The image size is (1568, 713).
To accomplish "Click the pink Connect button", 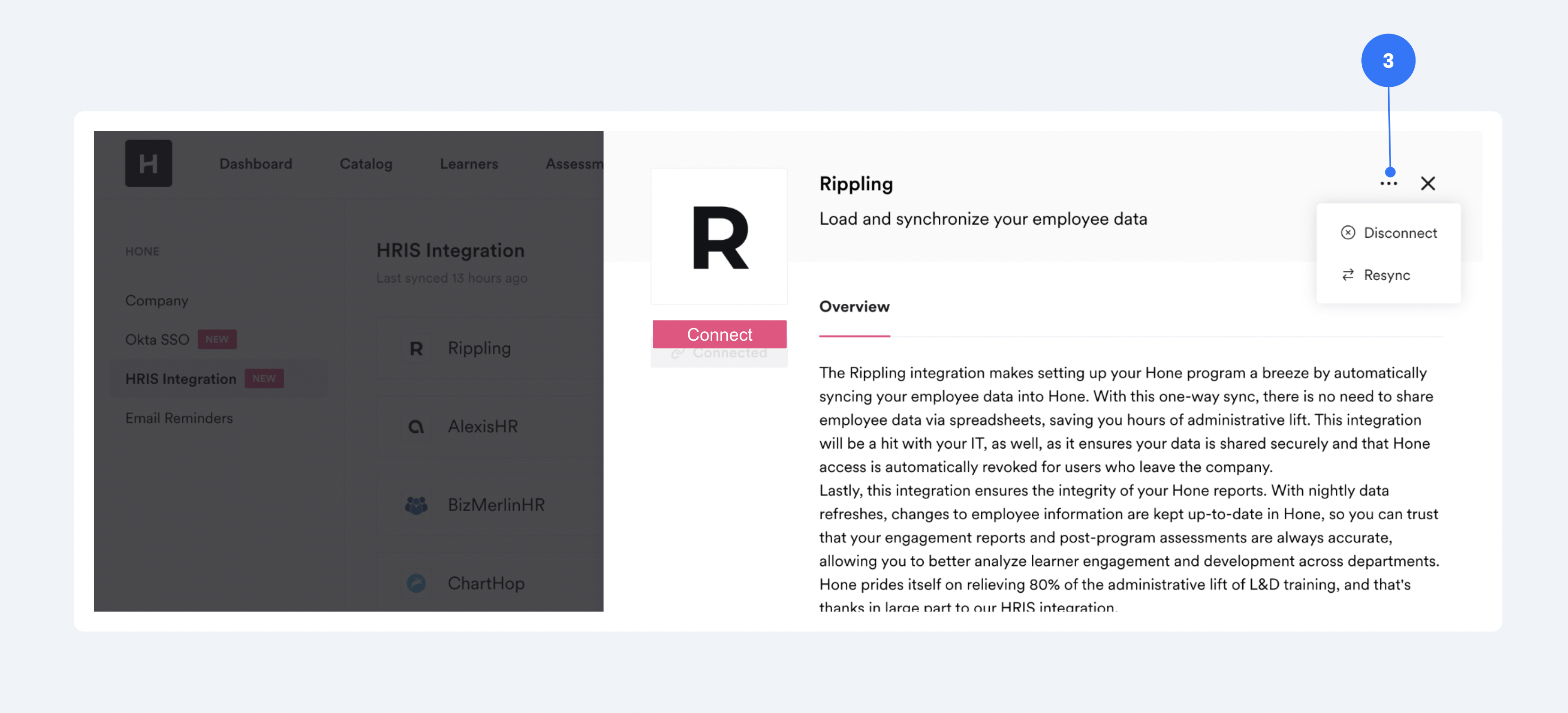I will click(x=719, y=334).
